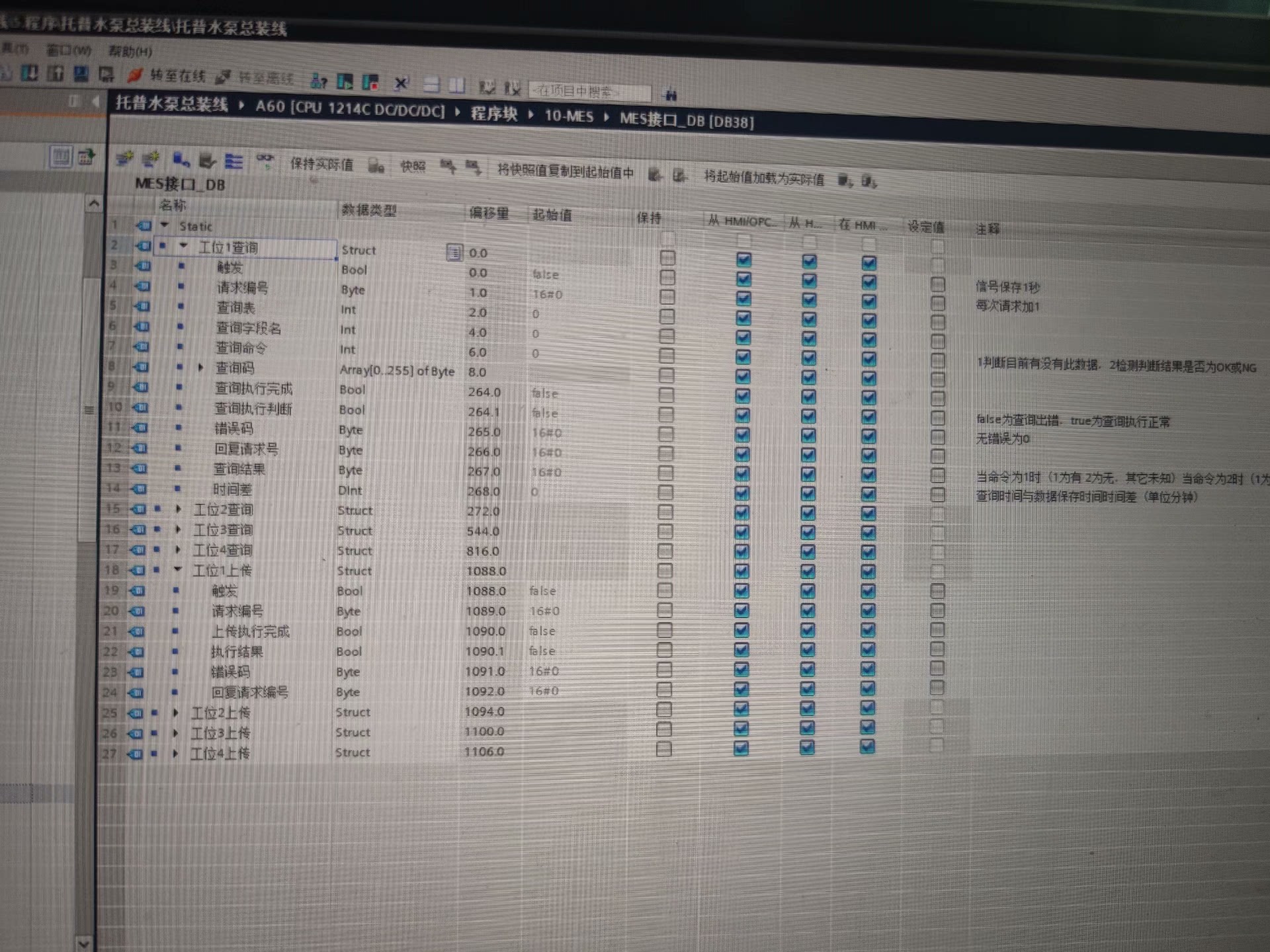Expand the 查询码 array row
The width and height of the screenshot is (1270, 952).
click(200, 367)
